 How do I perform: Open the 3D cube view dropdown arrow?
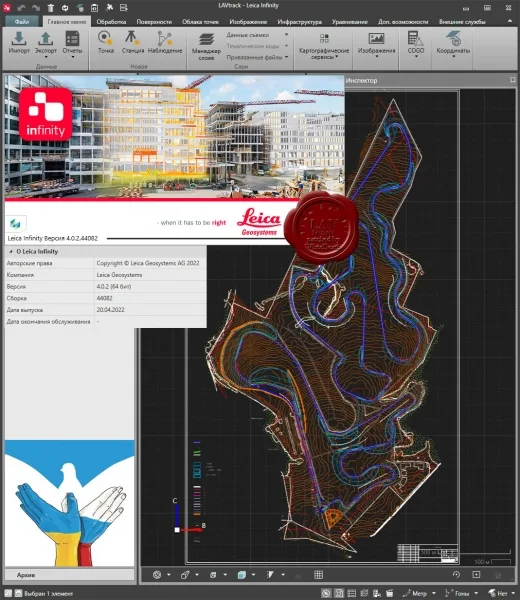coord(253,575)
